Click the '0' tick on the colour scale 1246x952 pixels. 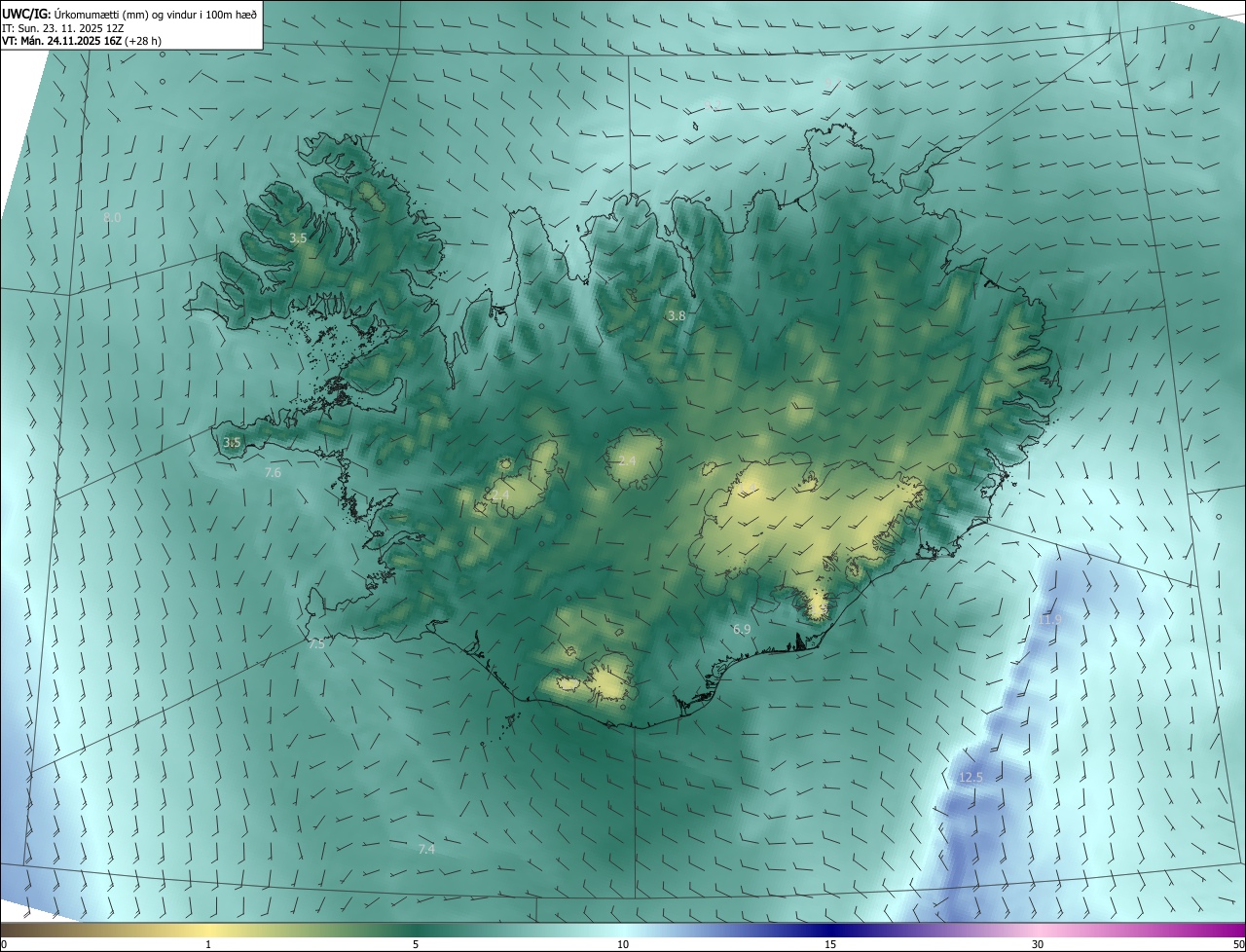tap(3, 944)
